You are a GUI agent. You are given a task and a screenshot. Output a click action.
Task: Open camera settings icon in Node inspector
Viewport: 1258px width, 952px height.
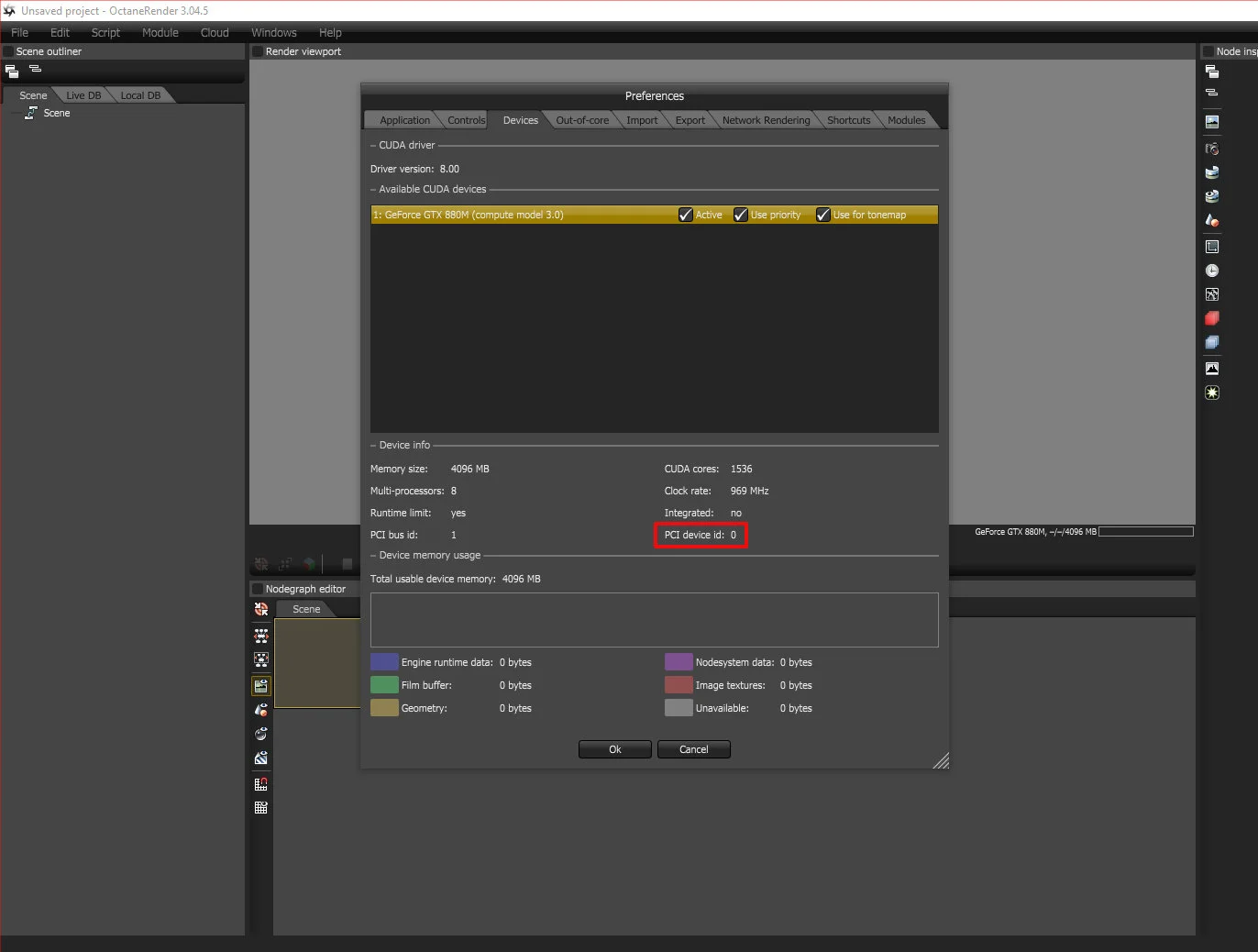pyautogui.click(x=1212, y=148)
